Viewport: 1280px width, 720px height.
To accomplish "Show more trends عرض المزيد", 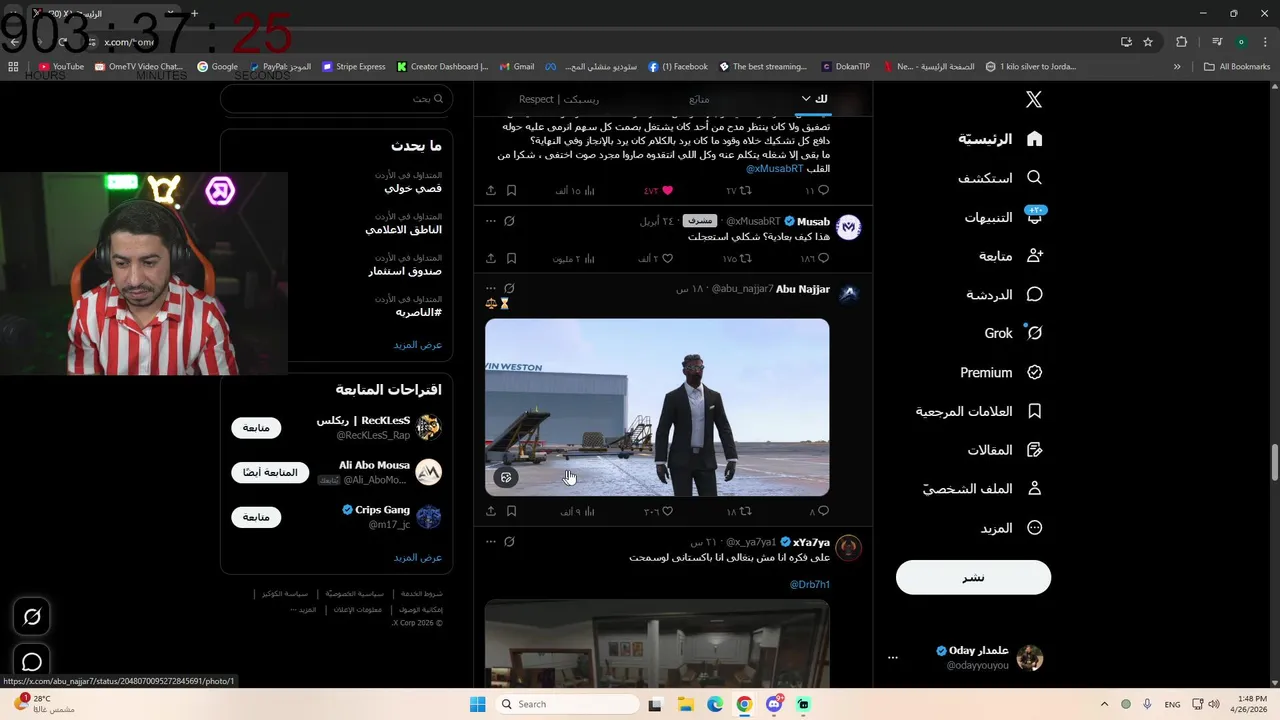I will (417, 344).
